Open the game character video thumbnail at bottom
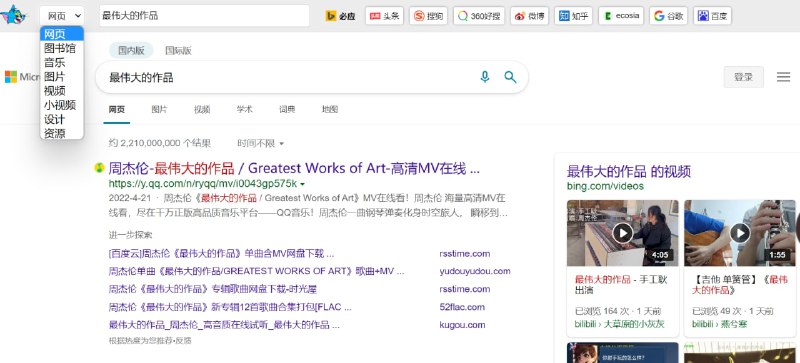800x363 pixels. coord(622,353)
